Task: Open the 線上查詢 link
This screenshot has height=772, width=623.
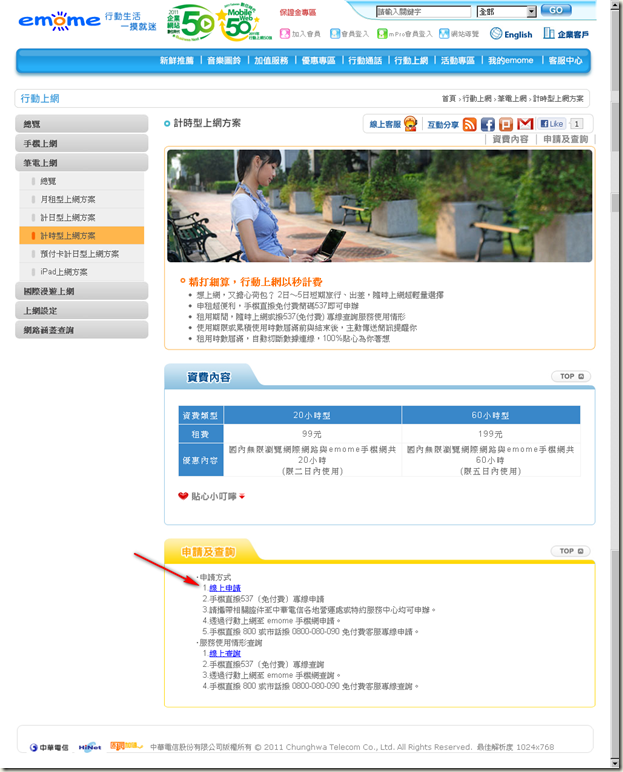Action: pos(225,653)
